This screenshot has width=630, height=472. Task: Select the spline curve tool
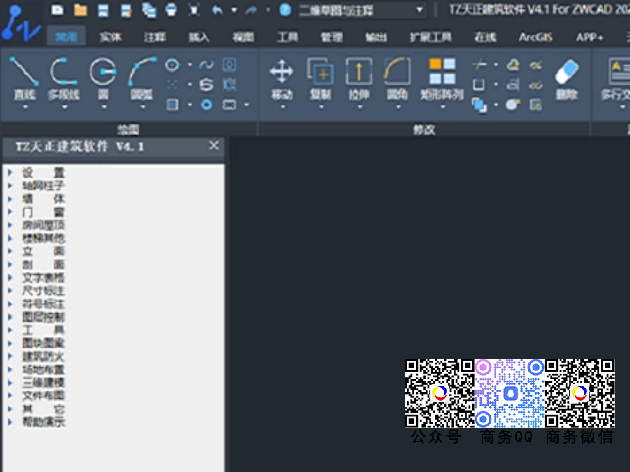click(x=206, y=65)
